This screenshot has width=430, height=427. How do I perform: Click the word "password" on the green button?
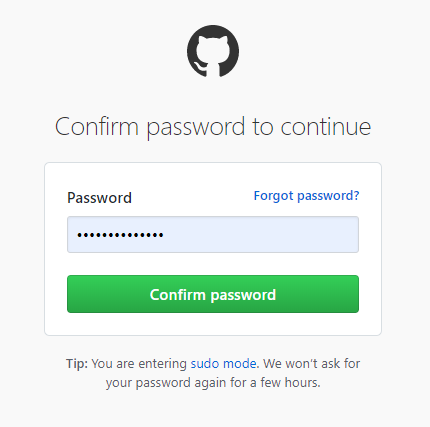[x=243, y=295]
